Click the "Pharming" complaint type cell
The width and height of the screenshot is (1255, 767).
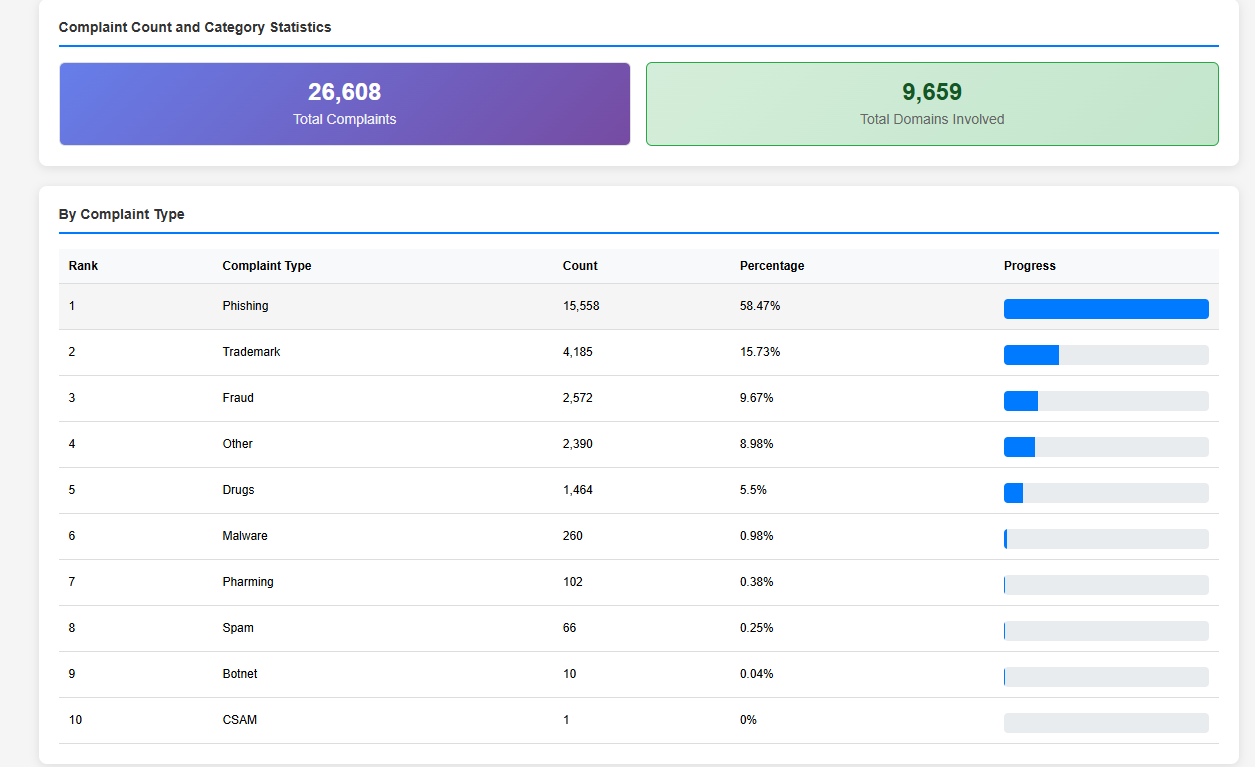[248, 582]
